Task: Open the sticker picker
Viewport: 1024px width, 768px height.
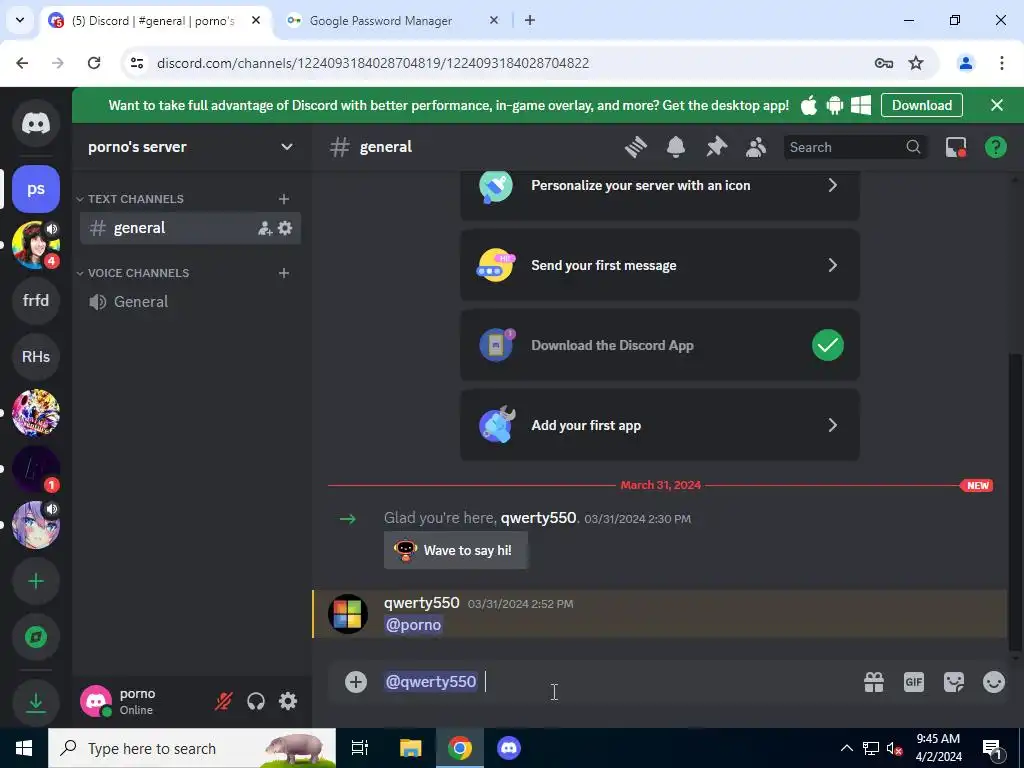Action: tap(954, 682)
